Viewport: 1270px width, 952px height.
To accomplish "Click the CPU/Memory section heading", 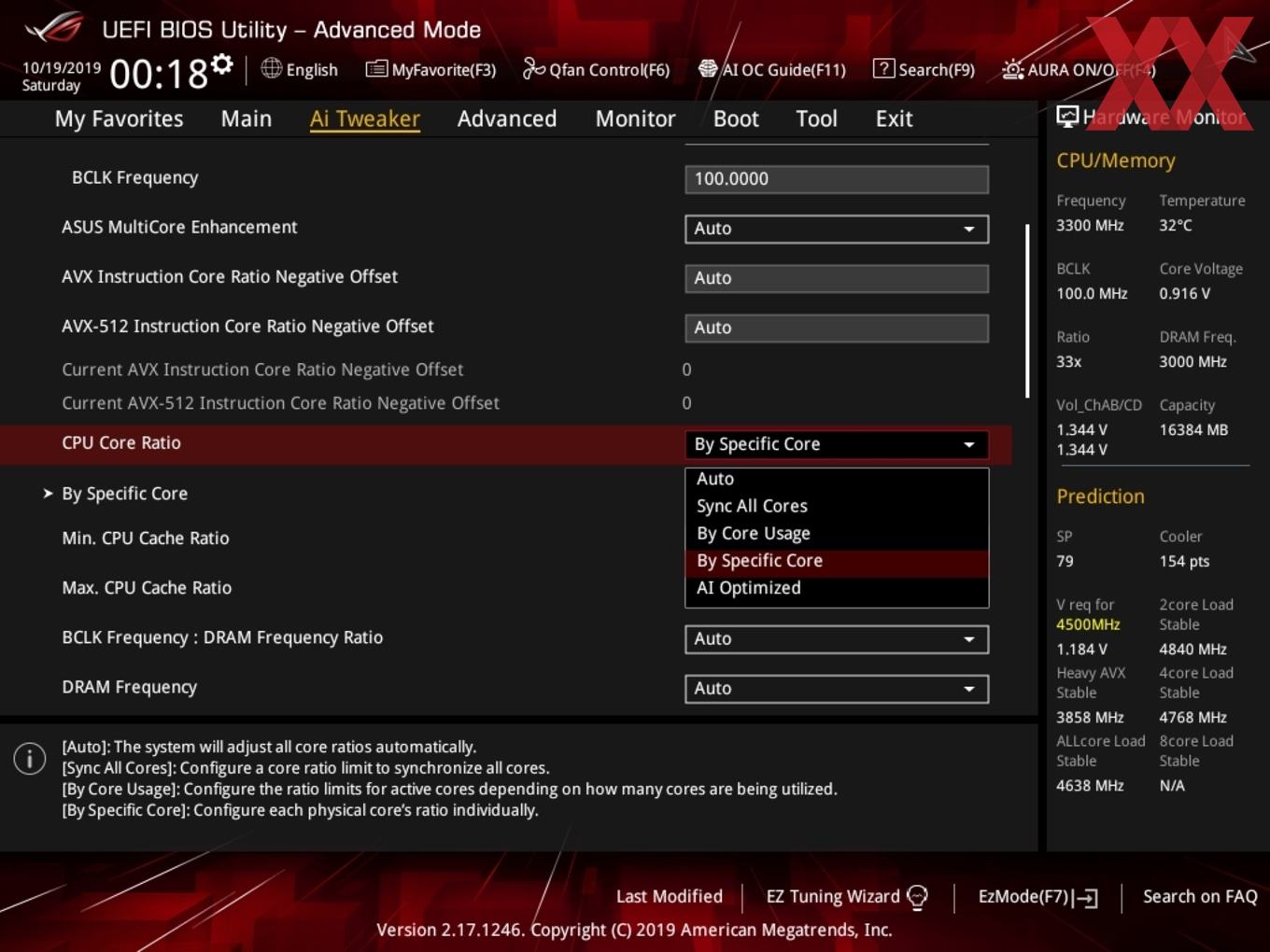I will [x=1116, y=161].
